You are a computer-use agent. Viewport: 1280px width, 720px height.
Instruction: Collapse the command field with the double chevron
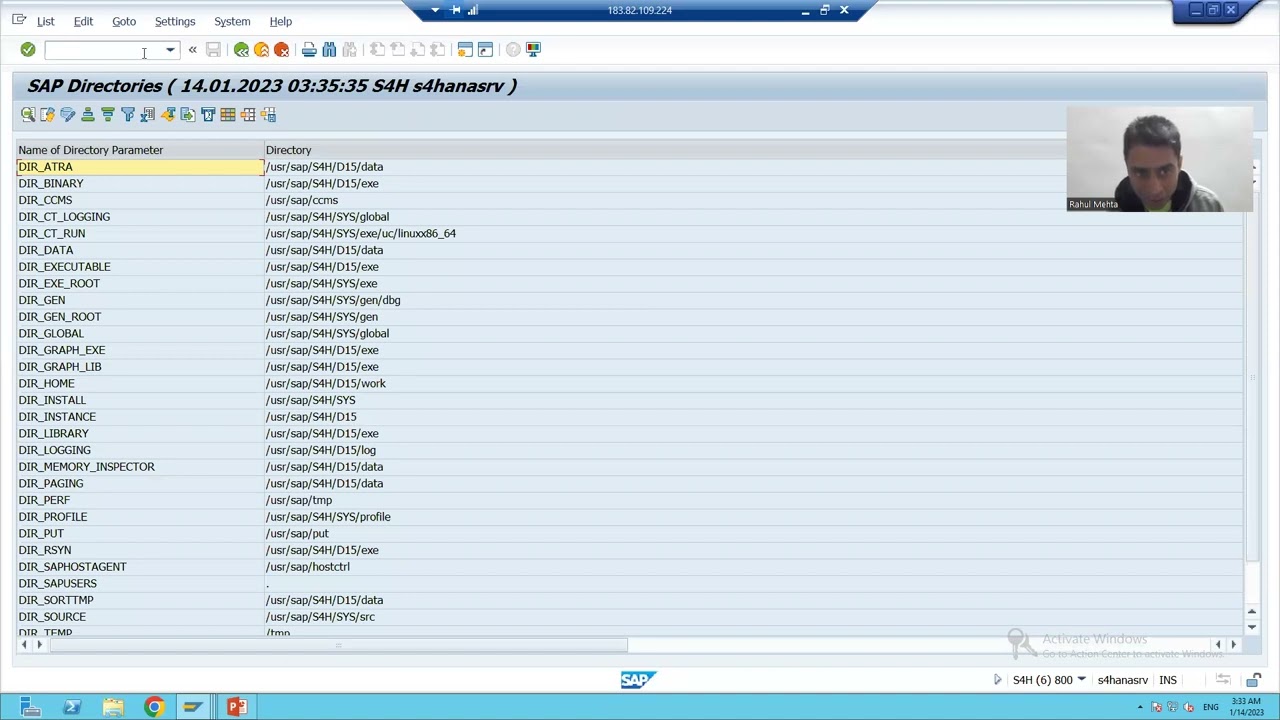point(192,50)
